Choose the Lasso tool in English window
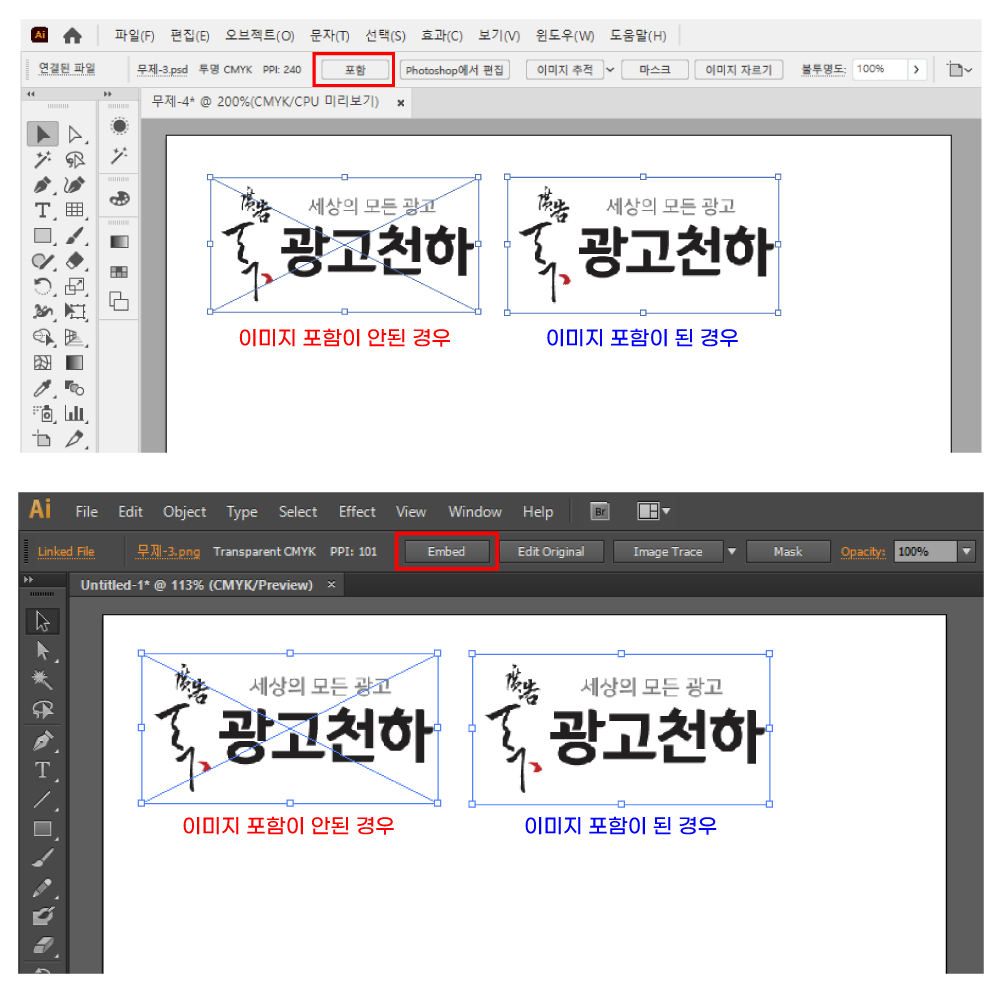The width and height of the screenshot is (1000, 987). [x=43, y=710]
